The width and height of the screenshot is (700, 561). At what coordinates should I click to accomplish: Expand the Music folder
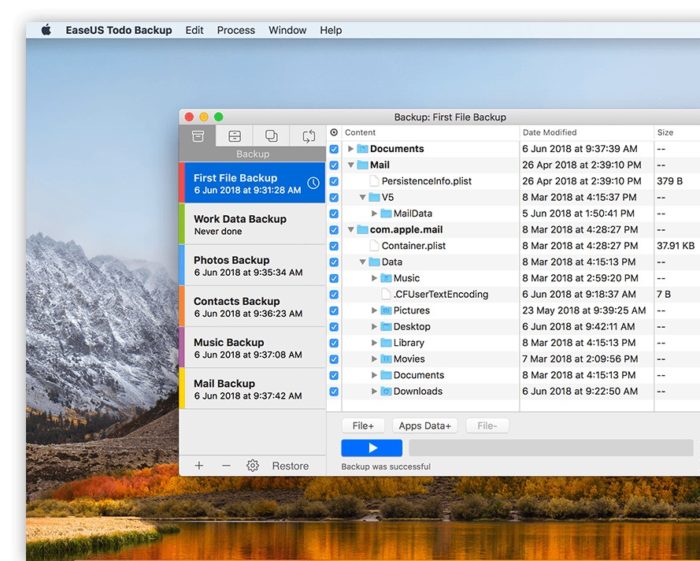pos(374,278)
